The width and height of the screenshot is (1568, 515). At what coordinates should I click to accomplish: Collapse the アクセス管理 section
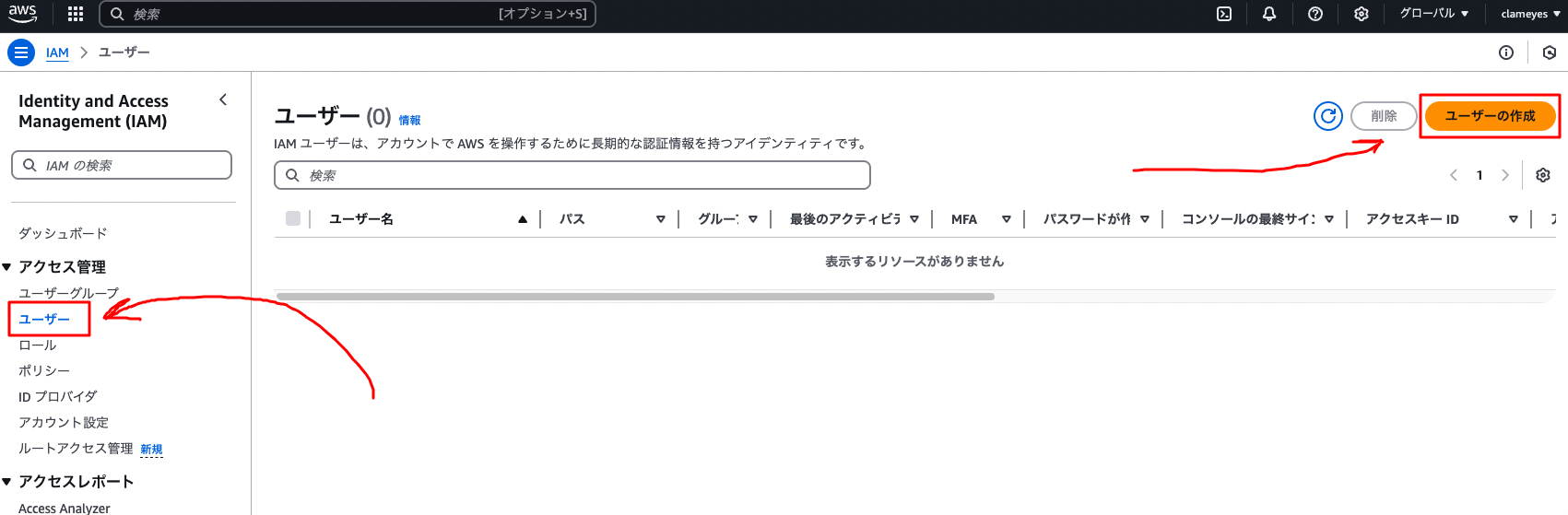click(x=7, y=267)
